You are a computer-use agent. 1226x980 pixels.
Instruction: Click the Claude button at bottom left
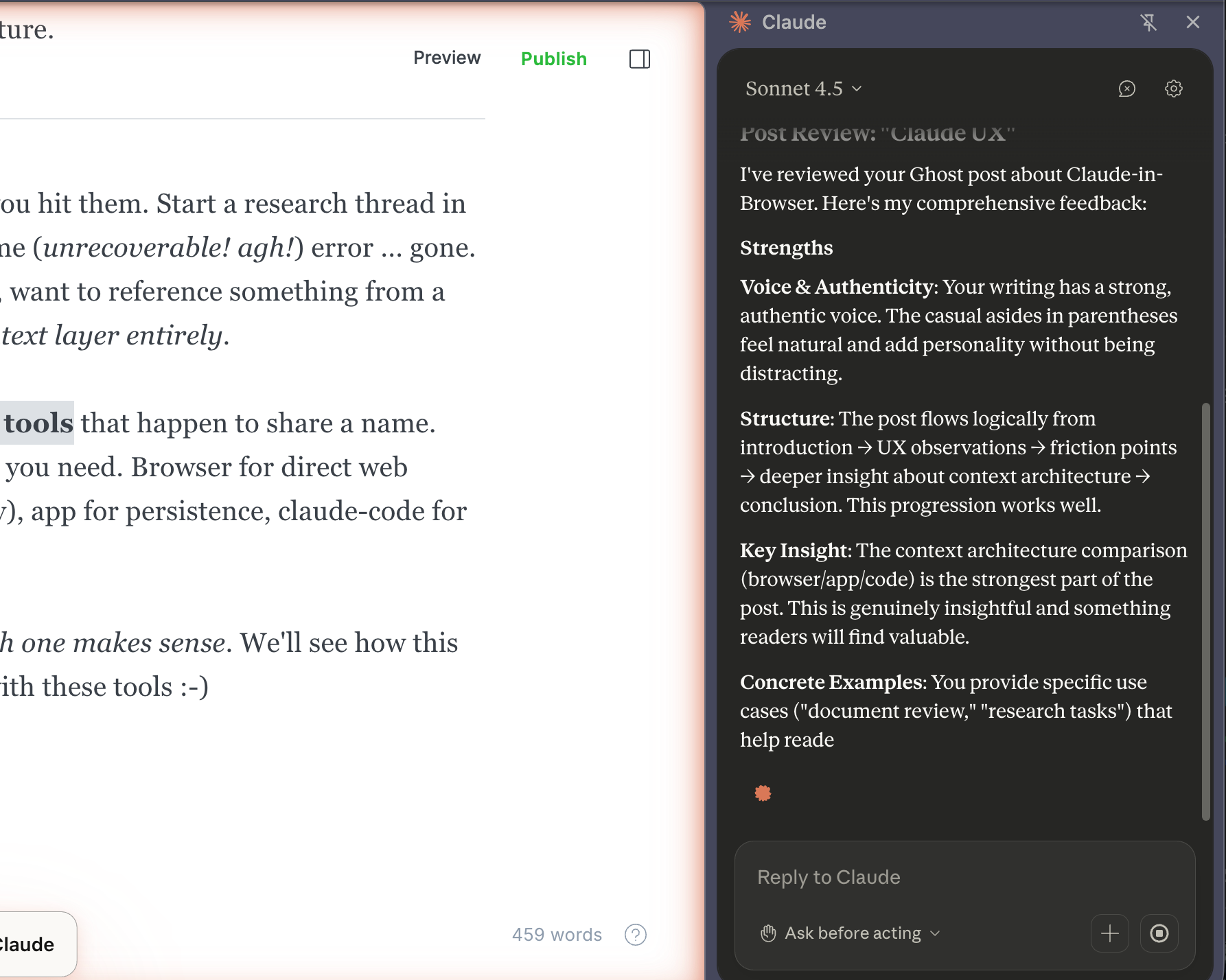tap(31, 944)
